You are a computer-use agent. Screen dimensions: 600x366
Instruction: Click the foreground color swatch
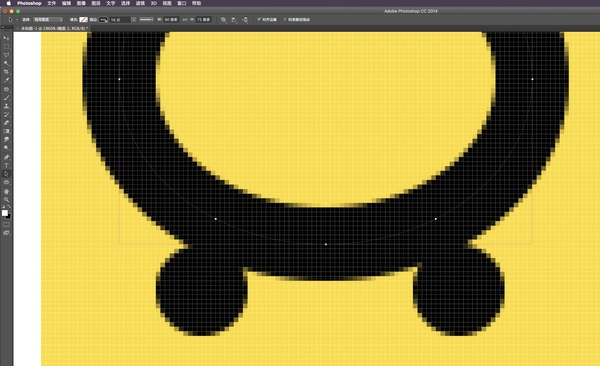point(5,213)
